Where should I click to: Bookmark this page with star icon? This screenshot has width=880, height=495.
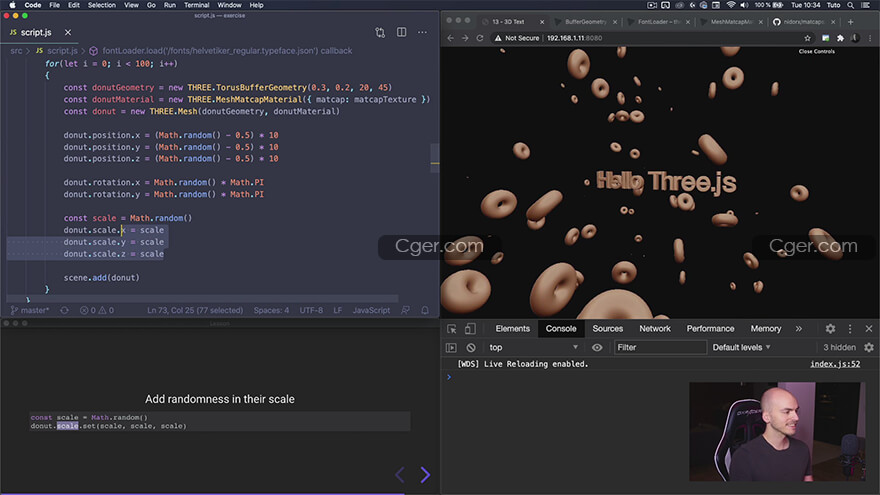point(808,38)
